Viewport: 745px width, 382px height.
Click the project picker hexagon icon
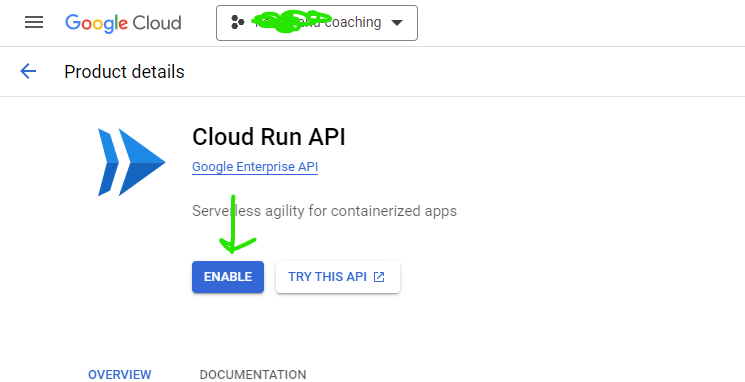[x=237, y=22]
